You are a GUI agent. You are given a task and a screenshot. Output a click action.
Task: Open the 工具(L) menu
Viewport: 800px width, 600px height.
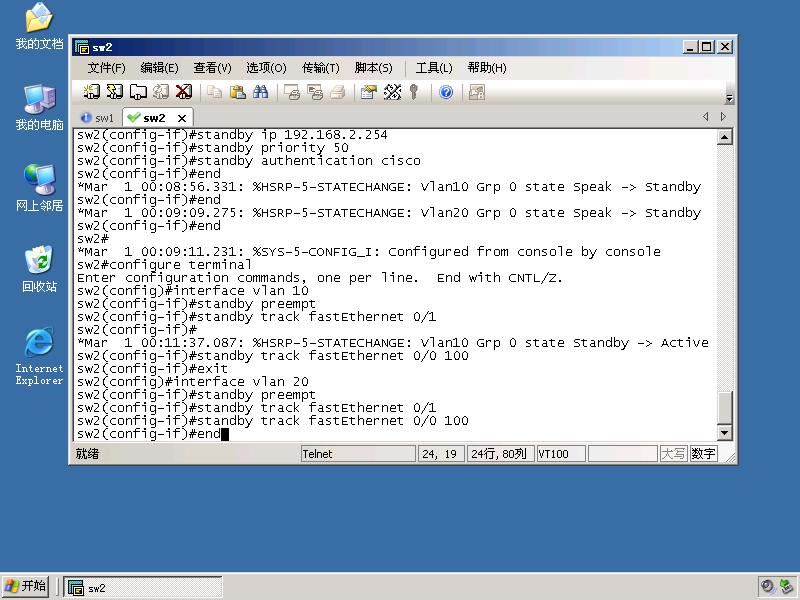[x=434, y=68]
